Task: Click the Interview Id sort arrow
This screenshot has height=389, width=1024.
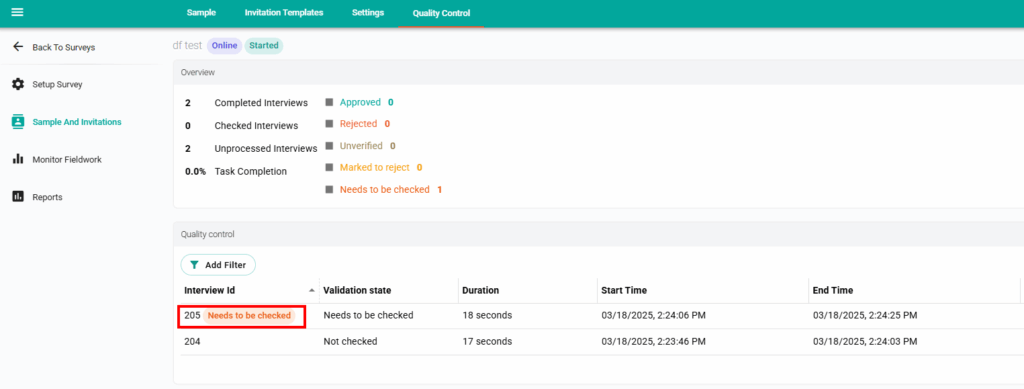Action: [x=312, y=290]
